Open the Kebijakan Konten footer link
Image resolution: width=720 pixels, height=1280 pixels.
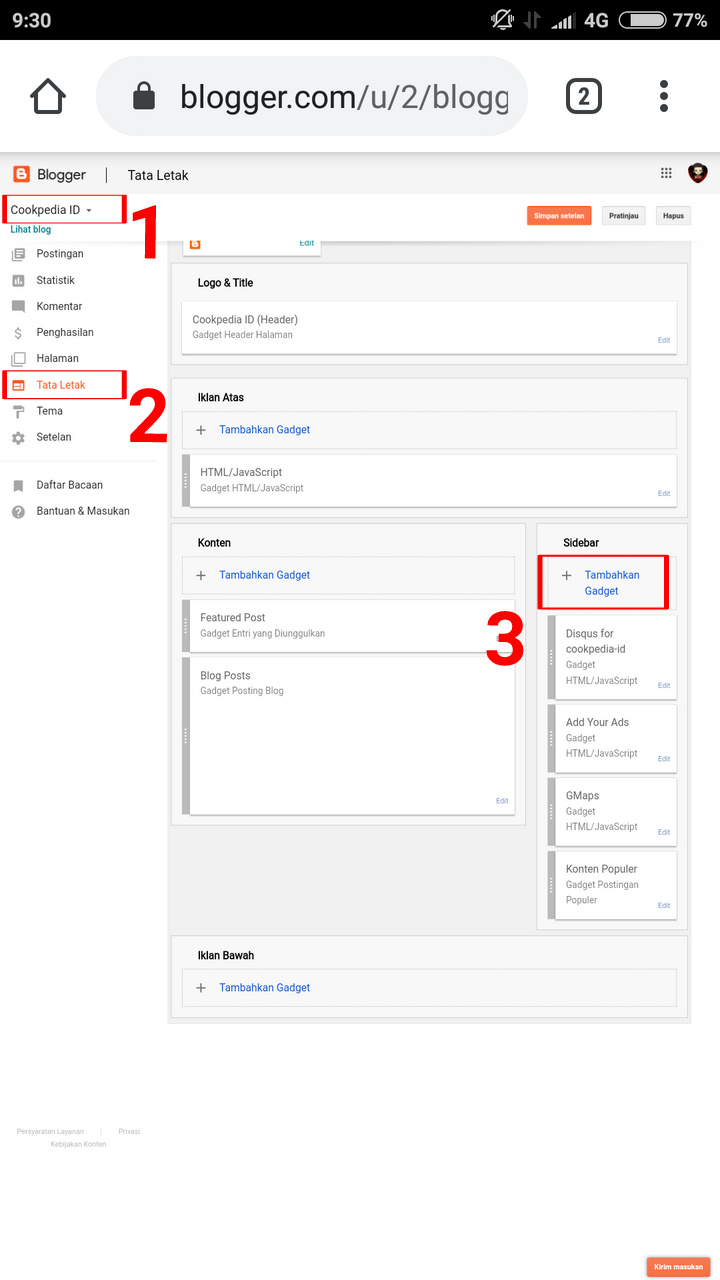78,1144
